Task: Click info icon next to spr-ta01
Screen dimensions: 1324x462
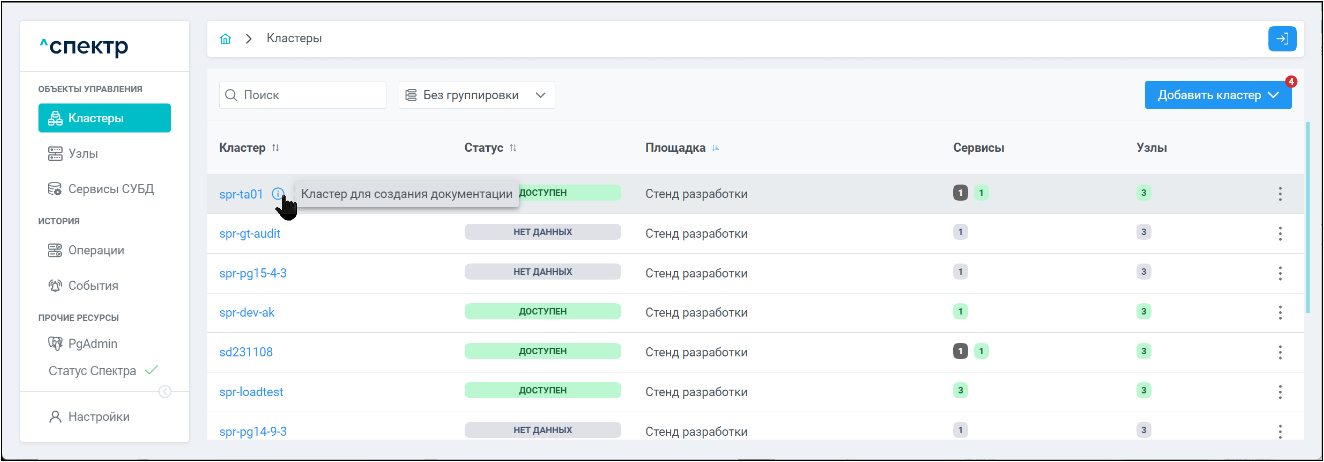Action: [277, 194]
